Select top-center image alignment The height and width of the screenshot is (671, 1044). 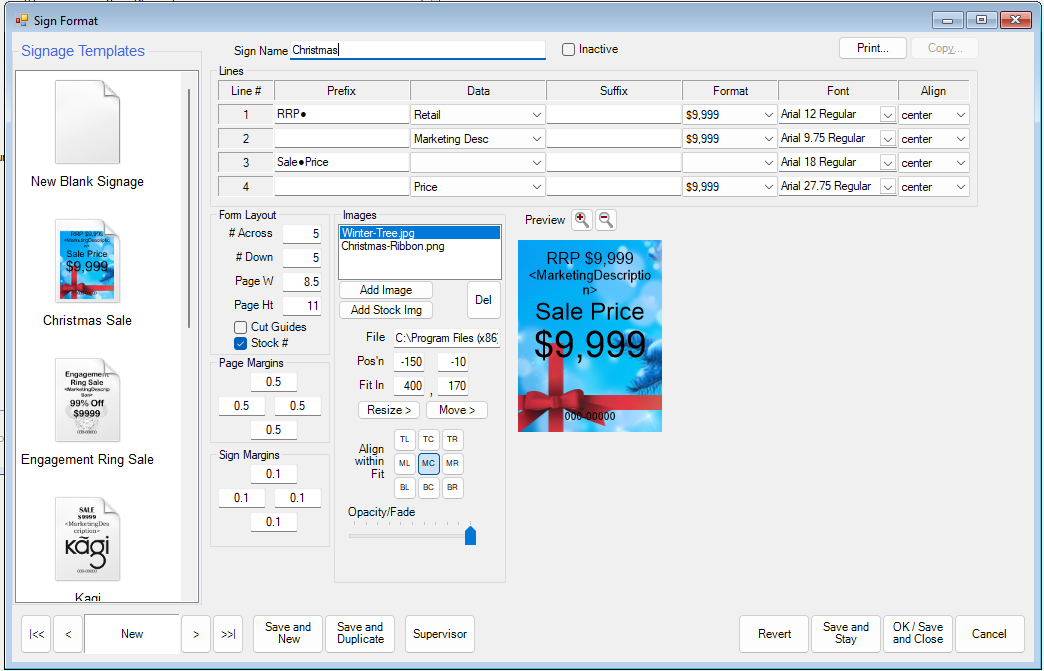click(428, 439)
